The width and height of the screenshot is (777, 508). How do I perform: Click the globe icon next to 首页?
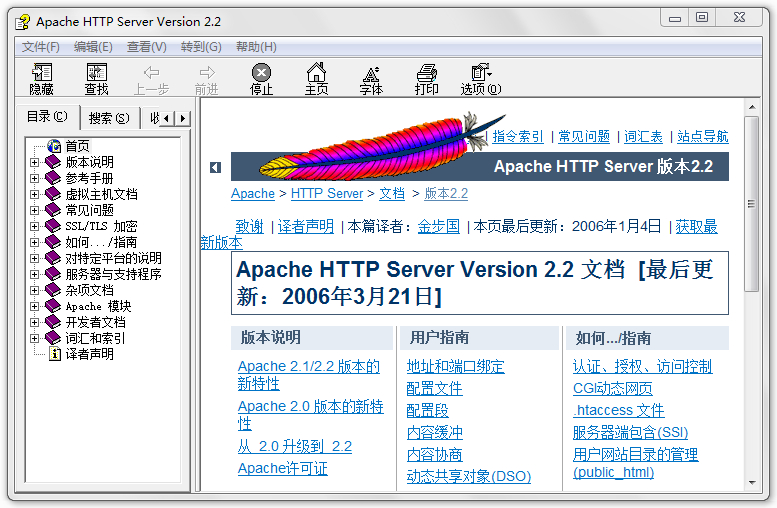pyautogui.click(x=54, y=146)
